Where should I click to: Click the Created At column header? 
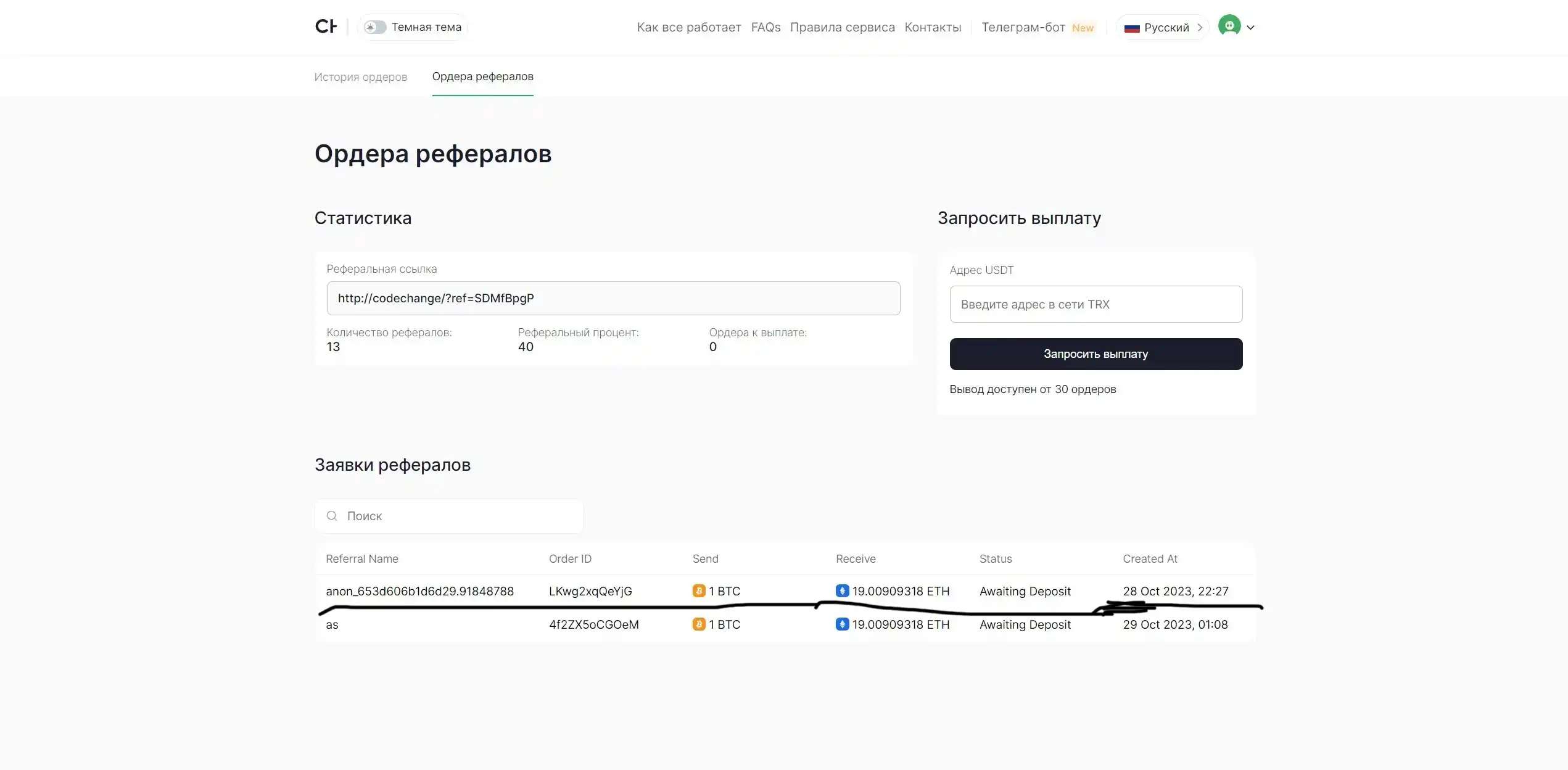1150,558
